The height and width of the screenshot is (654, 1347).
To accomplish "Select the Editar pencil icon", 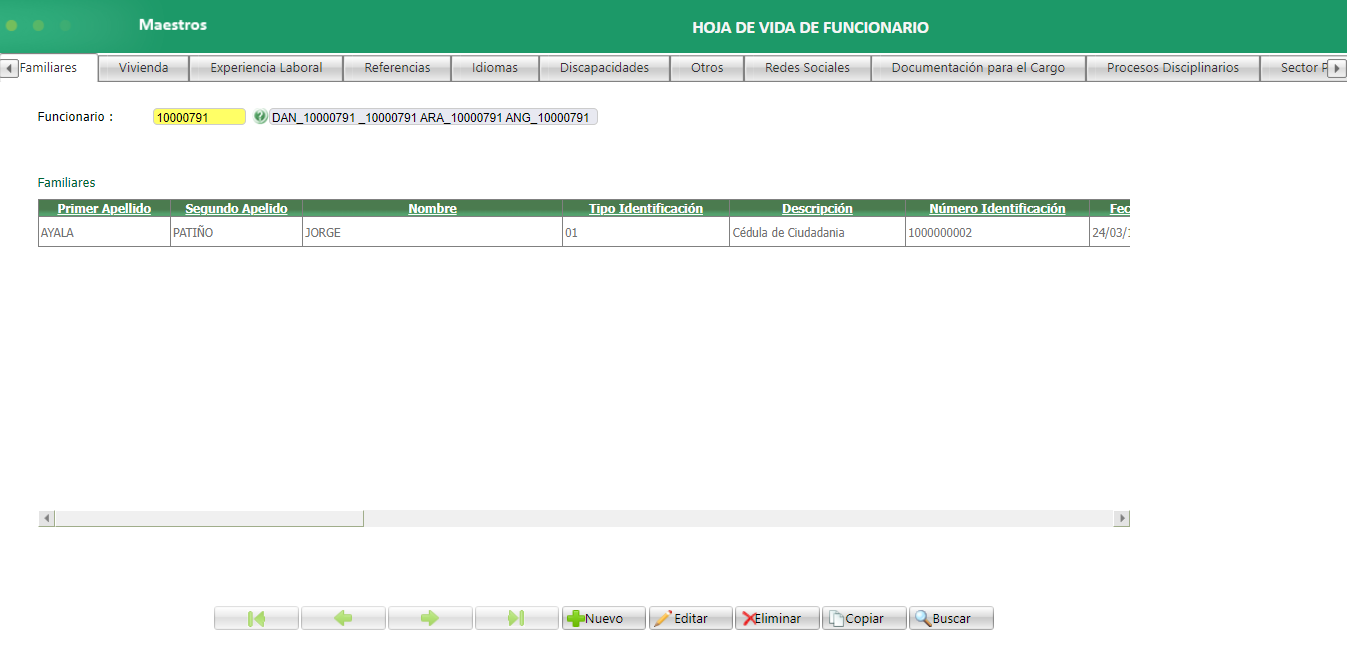I will (x=662, y=617).
